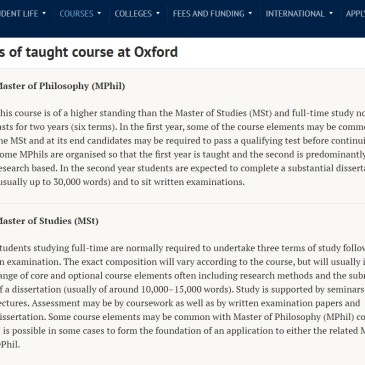Screen dimensions: 365x365
Task: Open the partially visible APPLY menu item
Action: 355,14
